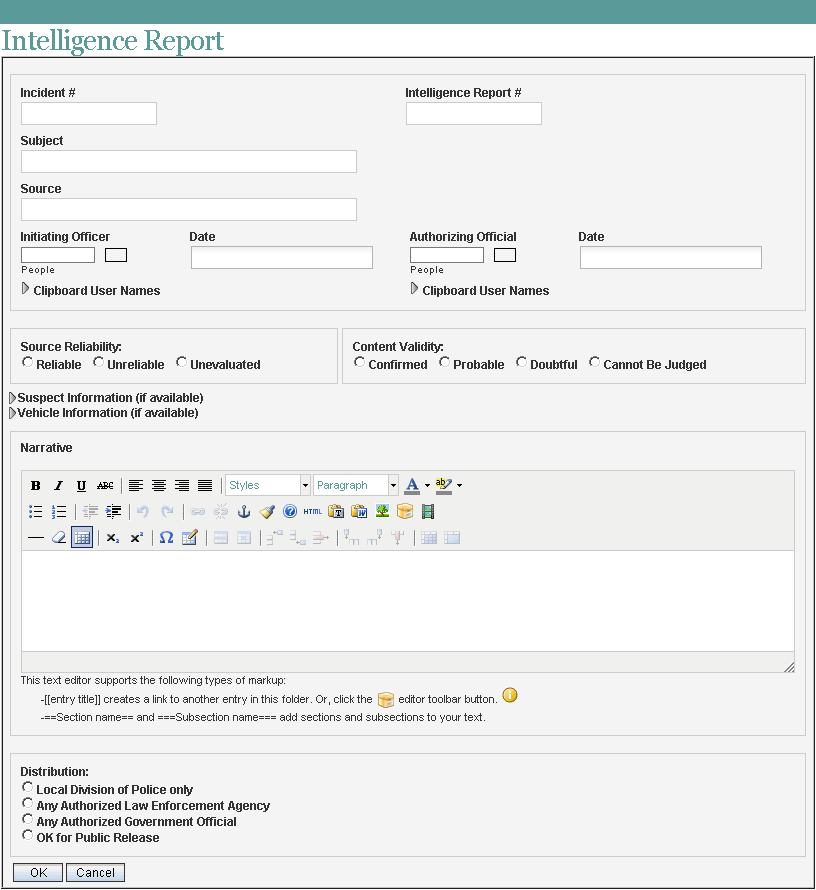Viewport: 816px width, 890px height.
Task: Justify the text fully
Action: (205, 485)
